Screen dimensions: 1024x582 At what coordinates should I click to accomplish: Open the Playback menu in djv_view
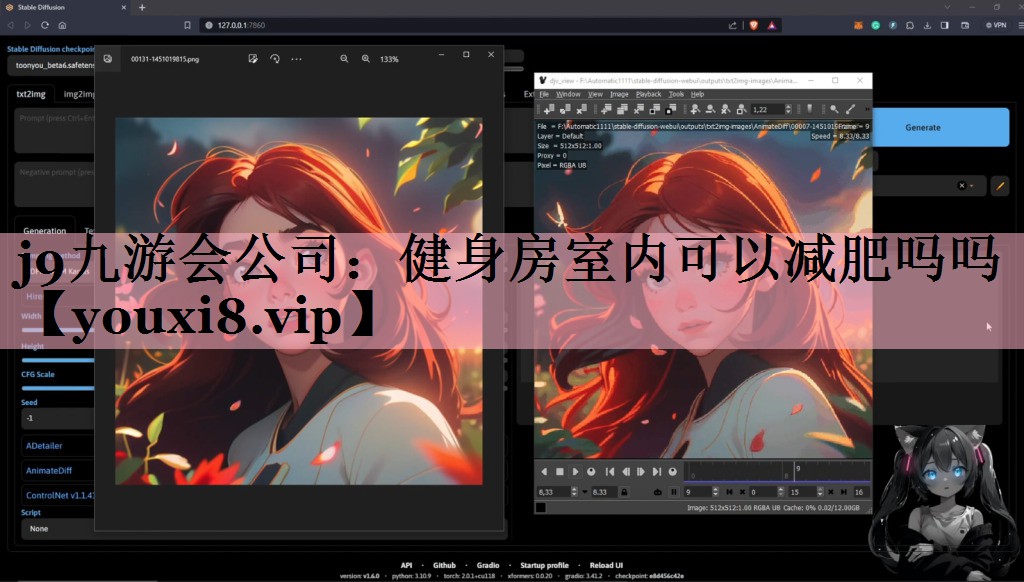point(648,95)
